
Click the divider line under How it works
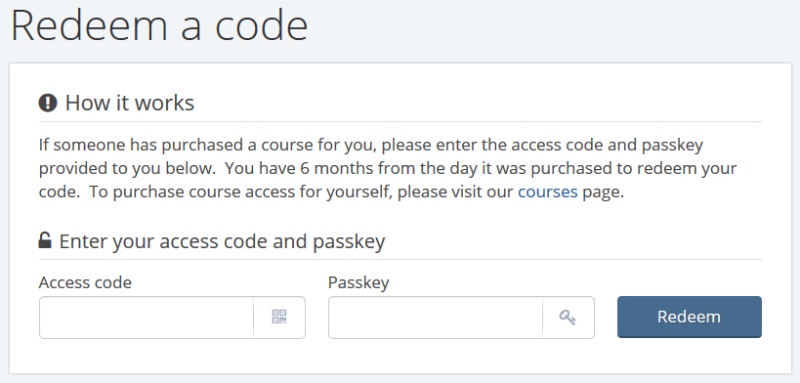(400, 122)
